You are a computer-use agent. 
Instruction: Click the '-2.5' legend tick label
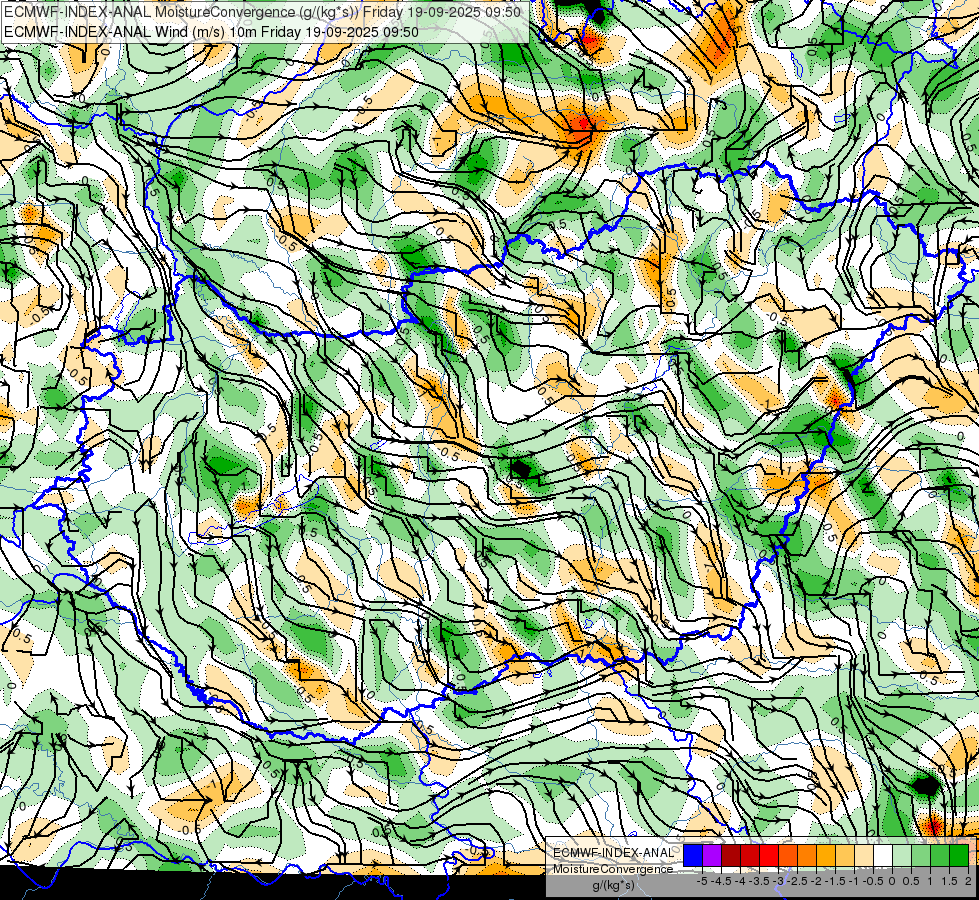click(x=797, y=881)
